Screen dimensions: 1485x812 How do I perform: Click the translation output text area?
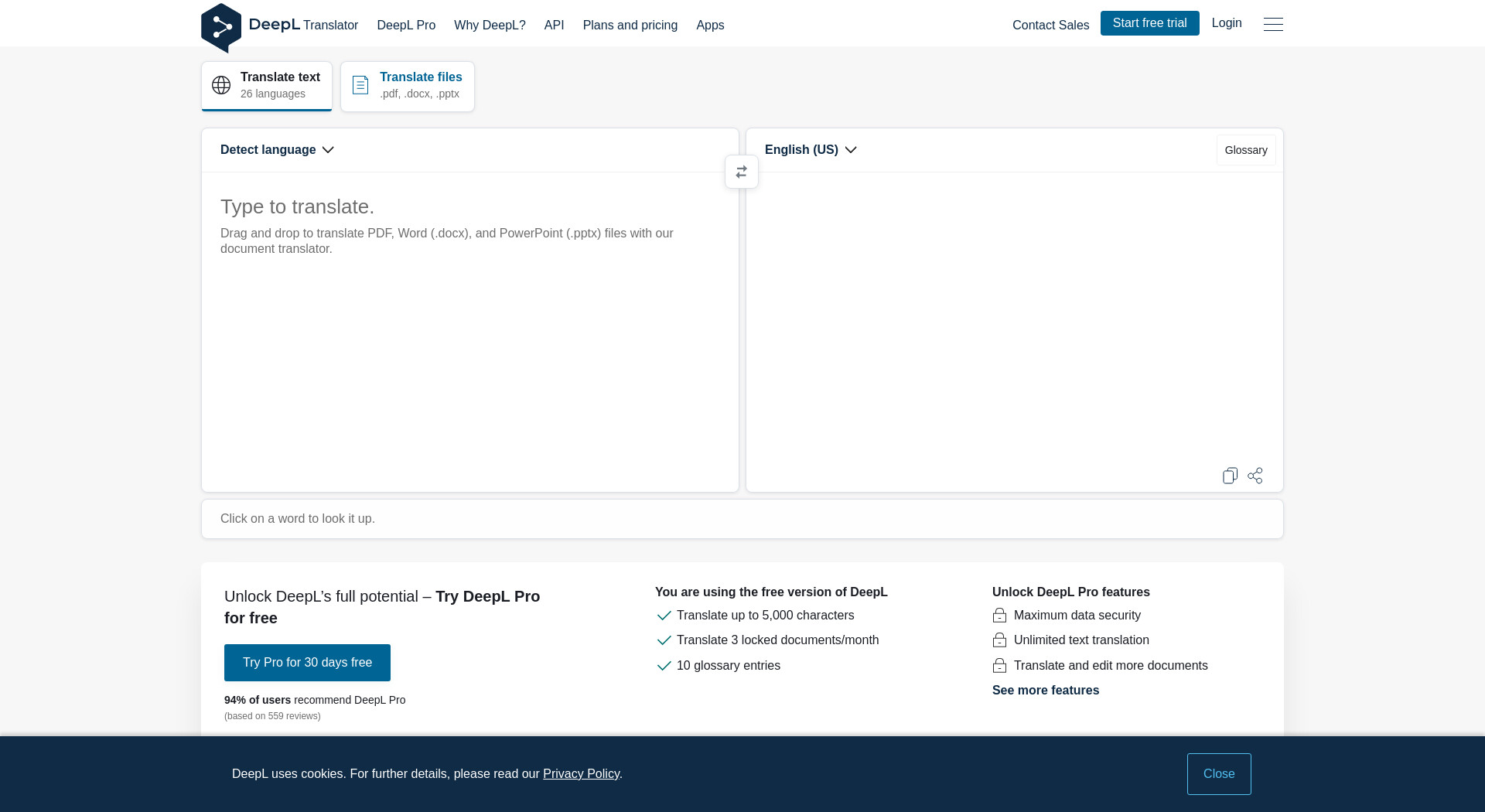click(1014, 317)
